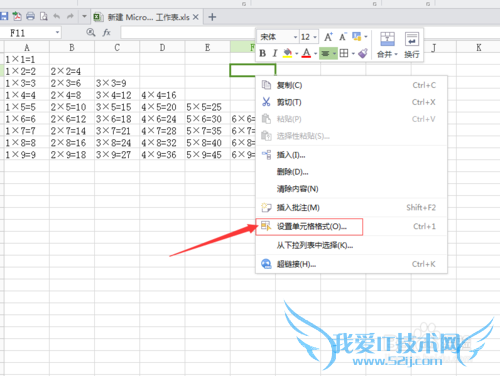Click the Print icon
This screenshot has width=500, height=376.
pos(30,16)
